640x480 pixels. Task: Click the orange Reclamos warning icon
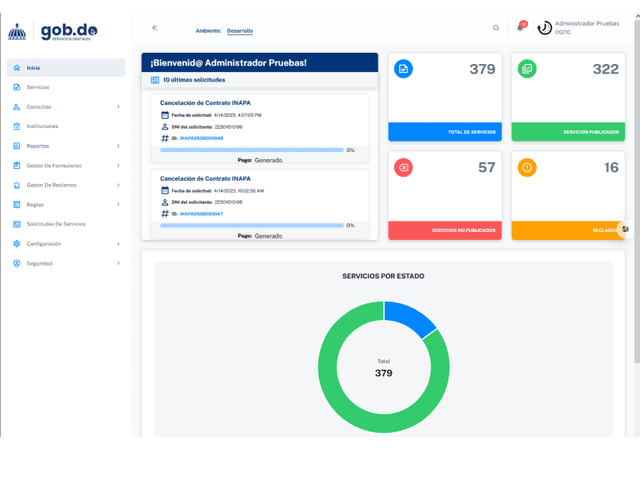527,167
